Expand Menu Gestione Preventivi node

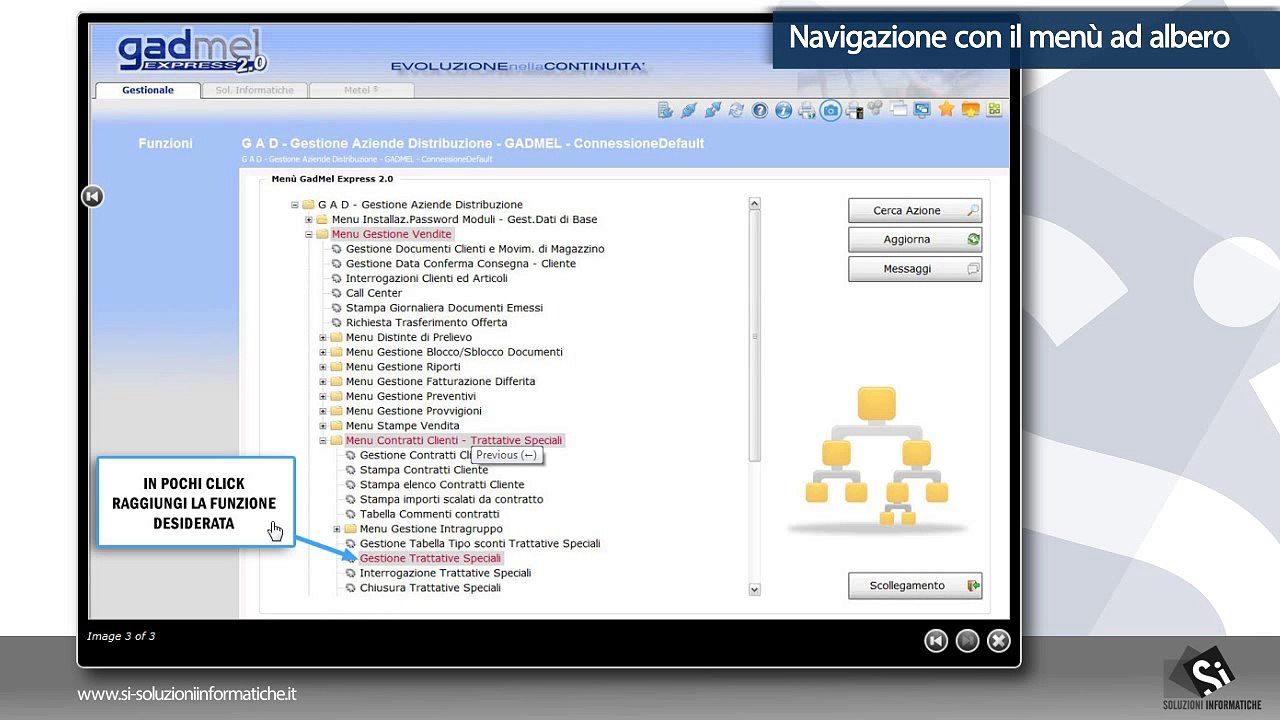[323, 397]
